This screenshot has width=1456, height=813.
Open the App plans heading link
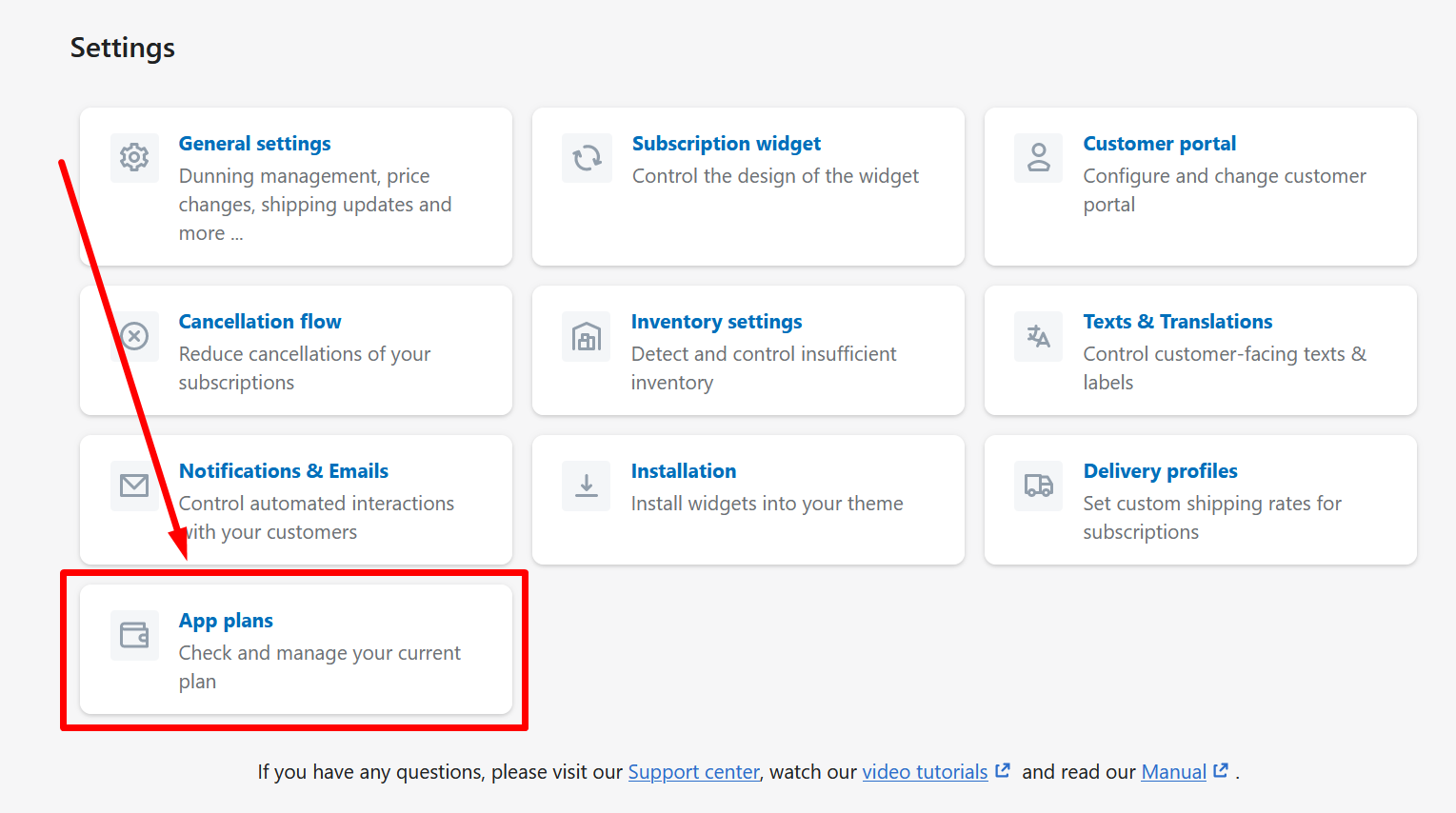pyautogui.click(x=226, y=621)
